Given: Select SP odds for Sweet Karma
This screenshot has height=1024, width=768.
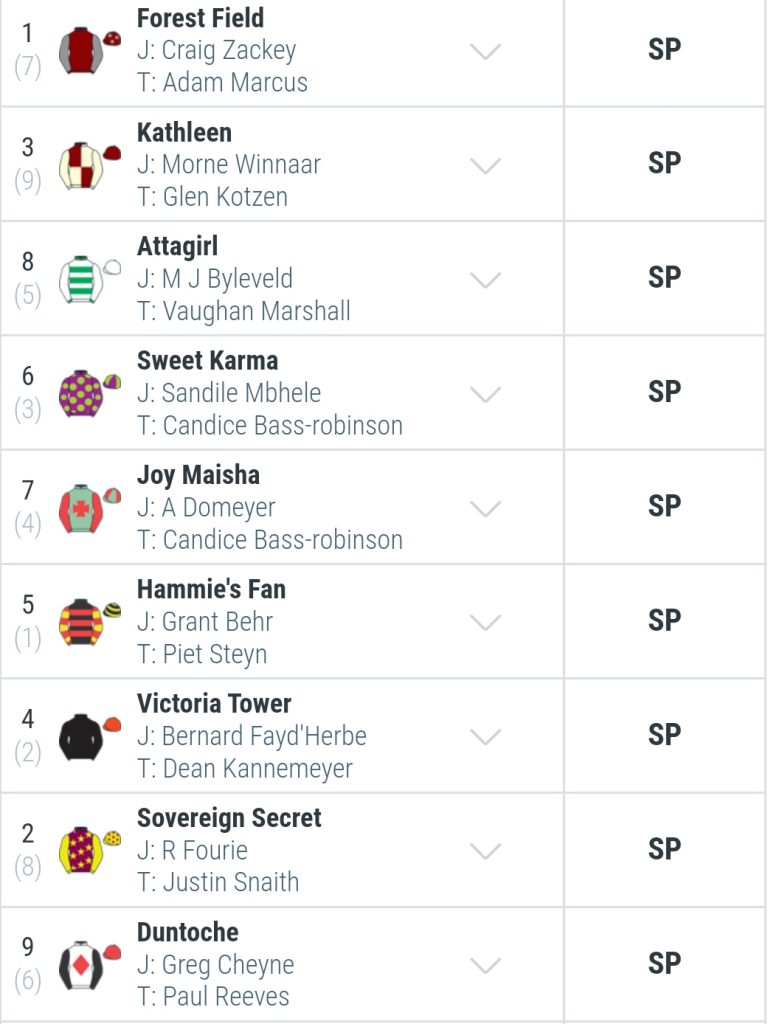Looking at the screenshot, I should click(x=664, y=392).
